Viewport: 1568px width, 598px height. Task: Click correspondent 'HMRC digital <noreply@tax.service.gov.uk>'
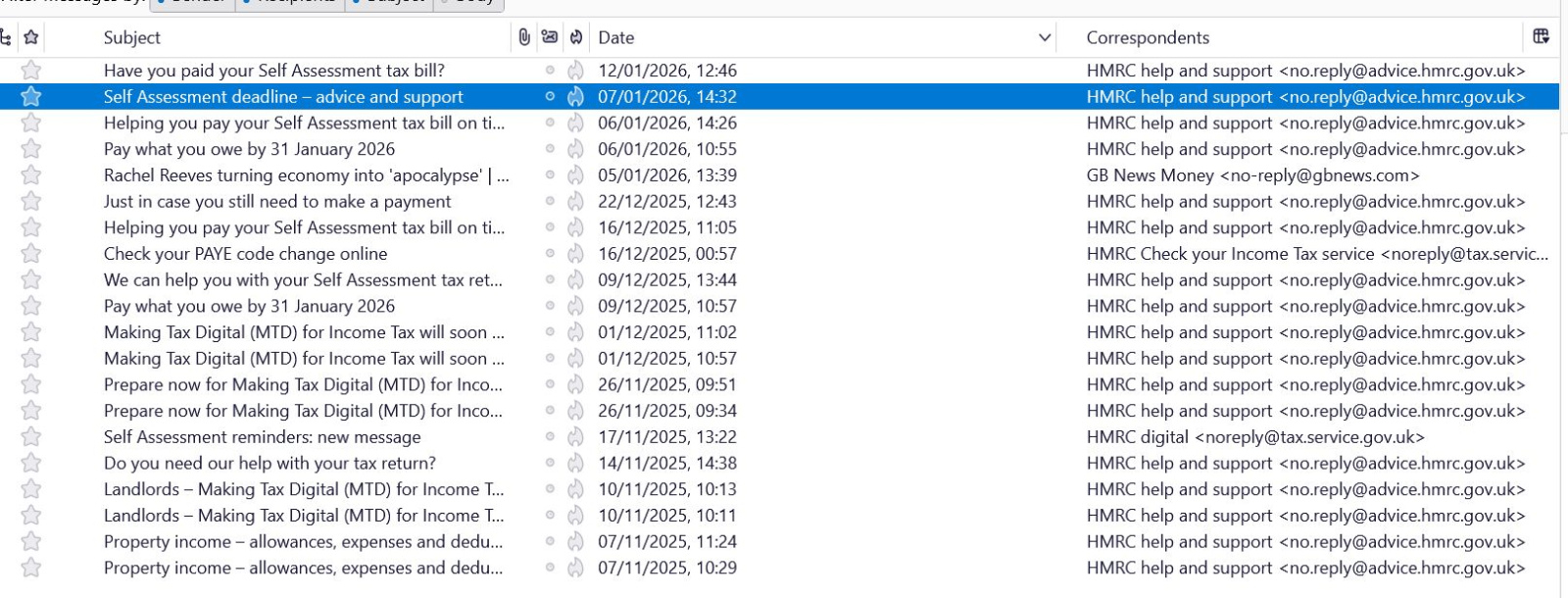[1255, 437]
